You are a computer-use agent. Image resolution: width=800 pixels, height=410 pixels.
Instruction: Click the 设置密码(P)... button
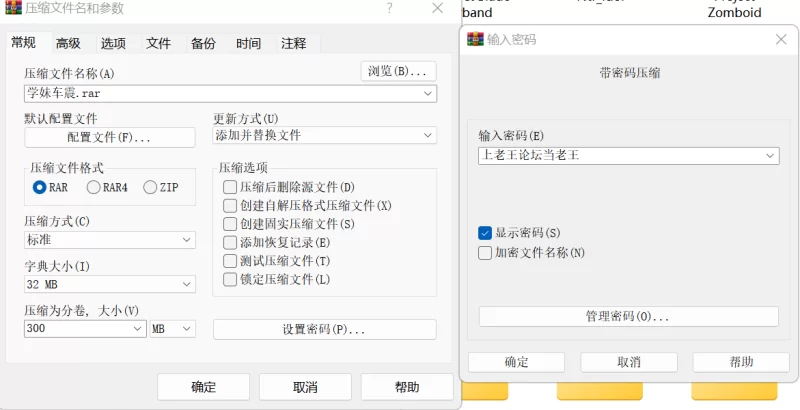pos(324,329)
